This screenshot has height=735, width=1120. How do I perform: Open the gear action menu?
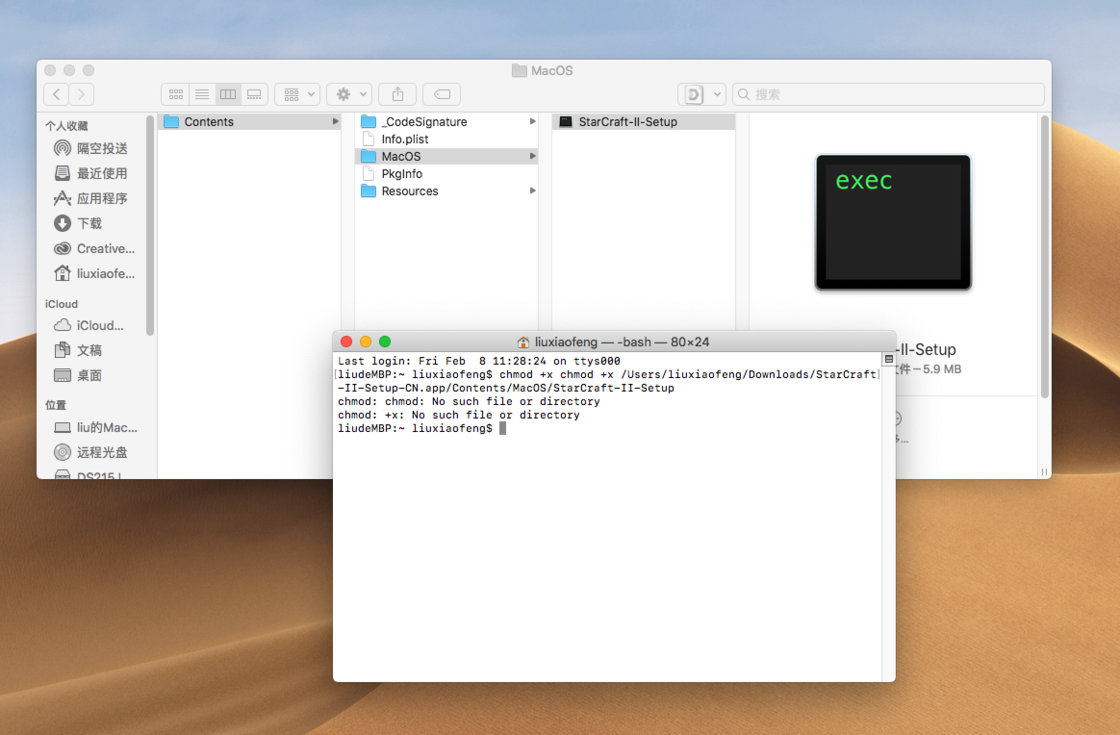(349, 94)
